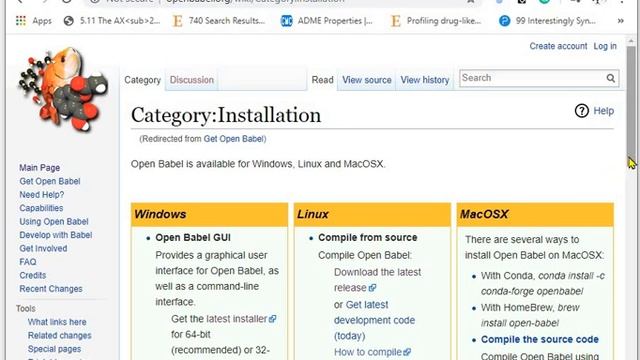Go to Main Page in sidebar
This screenshot has width=640, height=360.
pyautogui.click(x=40, y=168)
